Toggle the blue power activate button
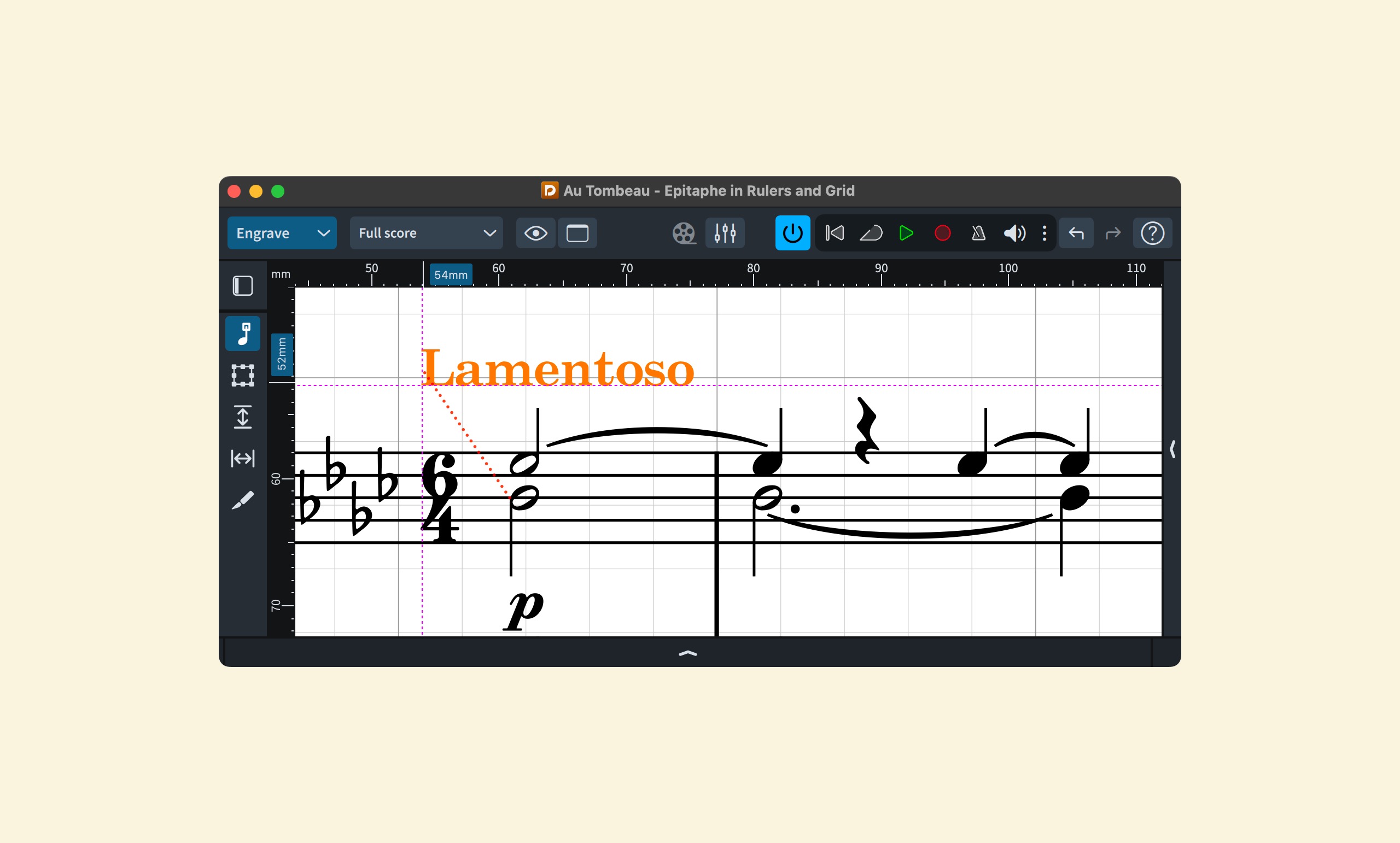This screenshot has height=843, width=1400. 792,233
